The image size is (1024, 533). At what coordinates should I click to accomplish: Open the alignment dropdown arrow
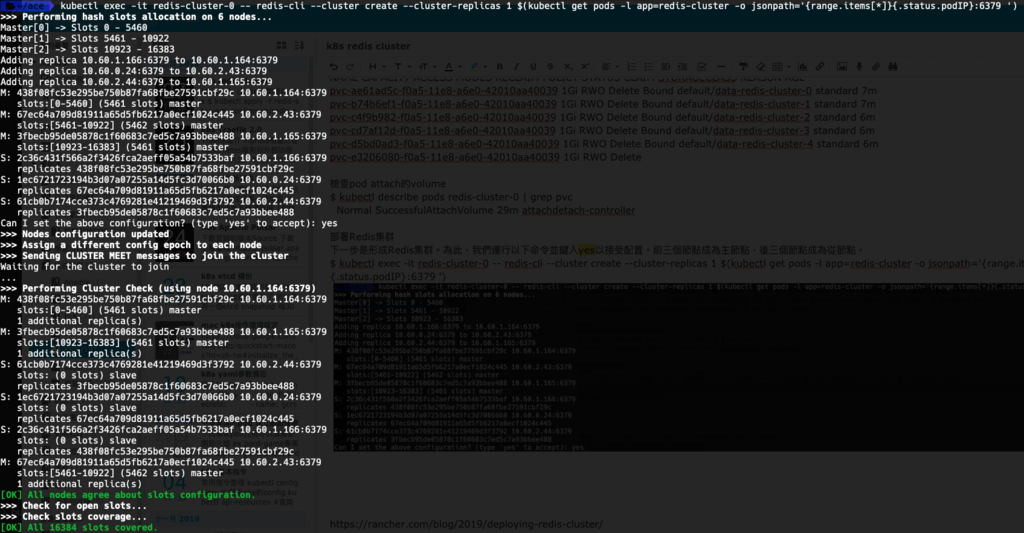(617, 66)
